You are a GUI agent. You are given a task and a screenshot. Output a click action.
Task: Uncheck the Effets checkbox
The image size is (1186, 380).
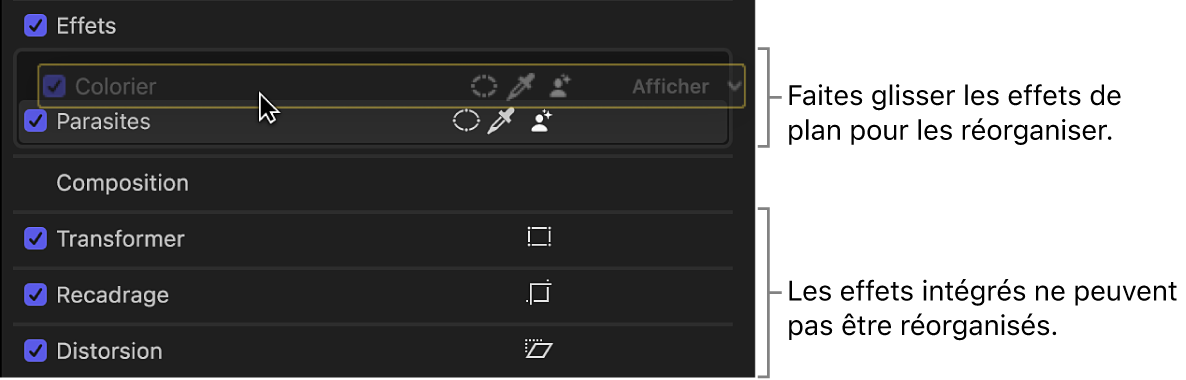click(36, 26)
